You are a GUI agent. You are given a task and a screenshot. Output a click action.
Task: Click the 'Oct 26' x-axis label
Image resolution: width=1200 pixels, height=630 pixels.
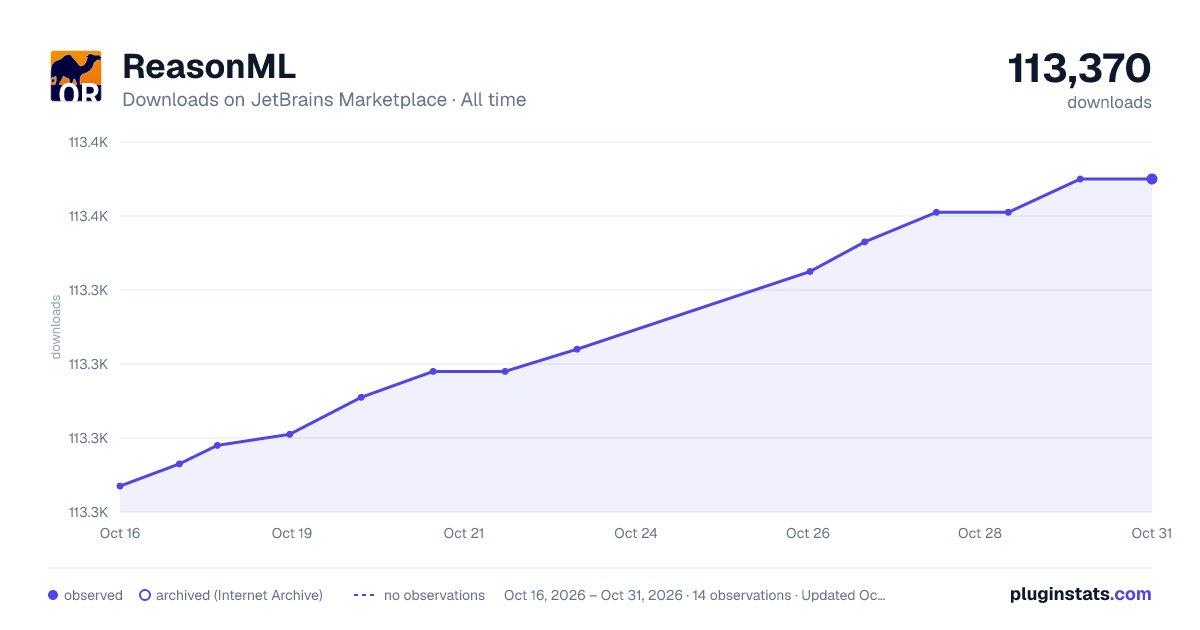(808, 533)
